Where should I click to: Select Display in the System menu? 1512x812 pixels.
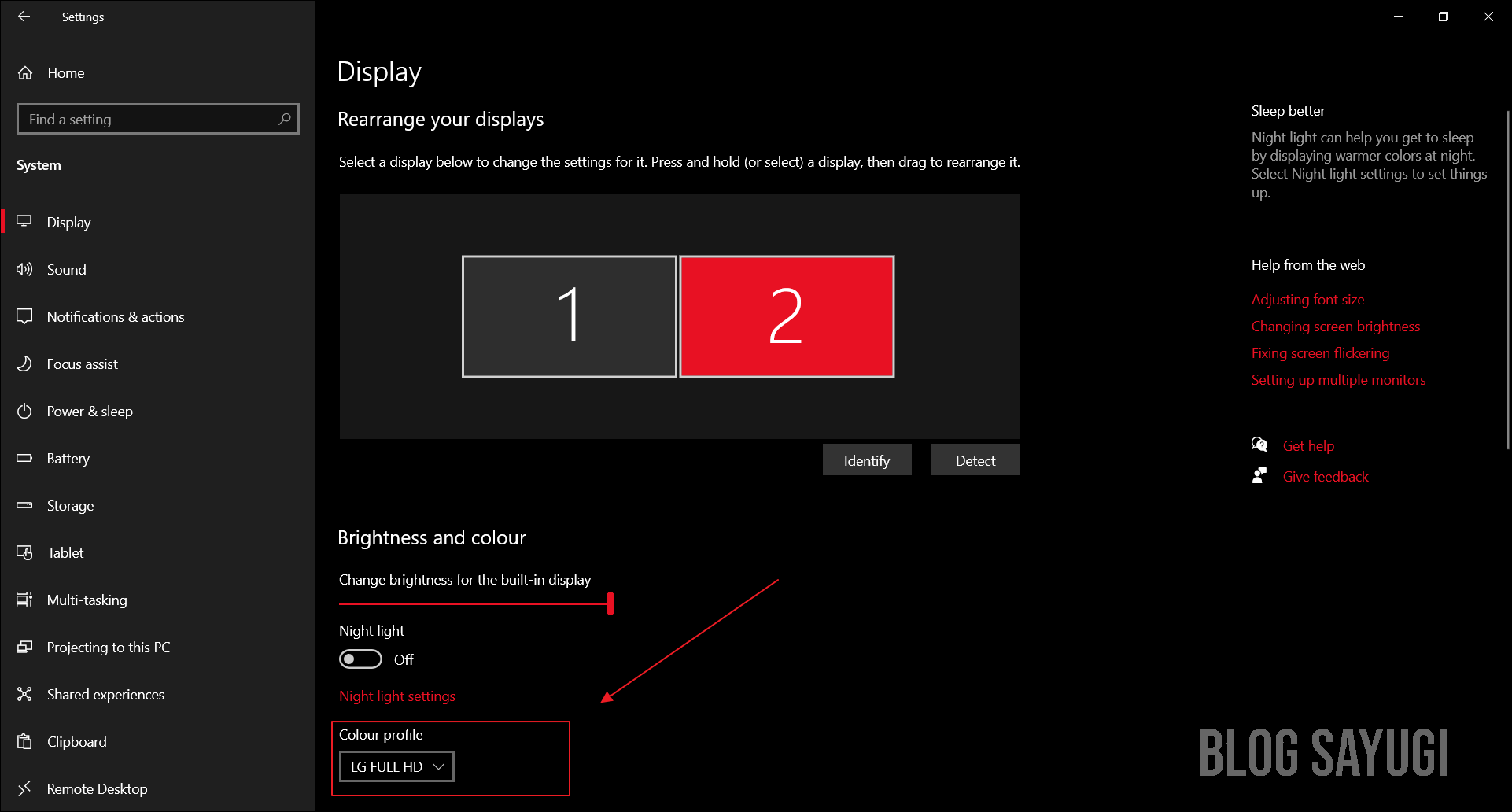click(x=69, y=222)
